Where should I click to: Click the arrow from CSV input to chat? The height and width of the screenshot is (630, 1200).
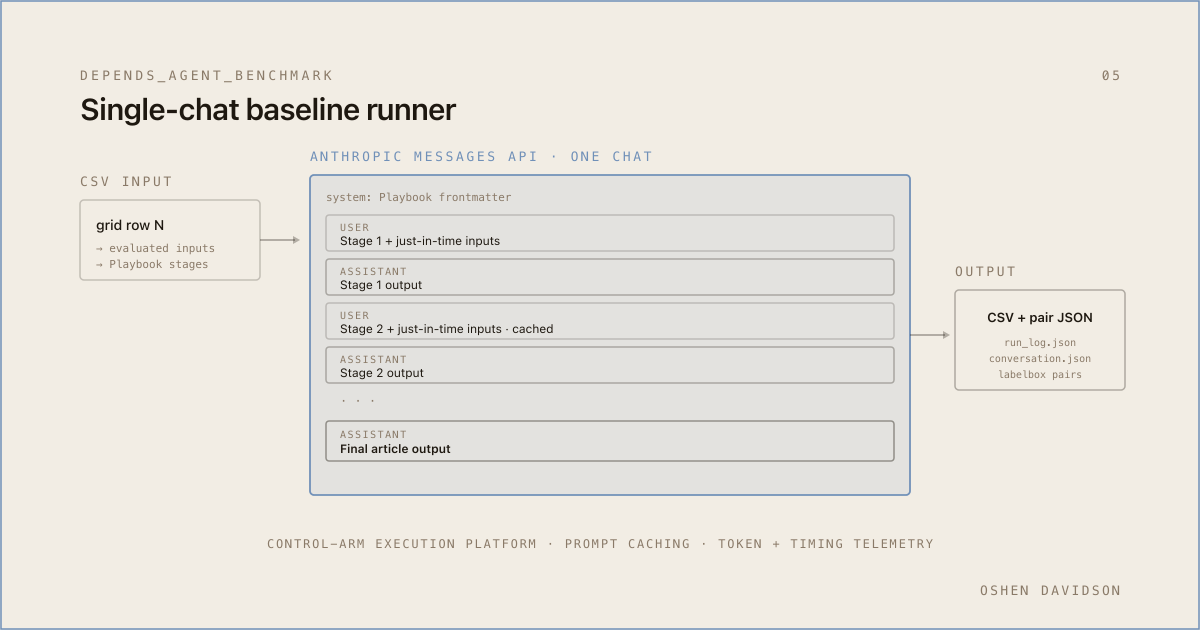point(280,240)
